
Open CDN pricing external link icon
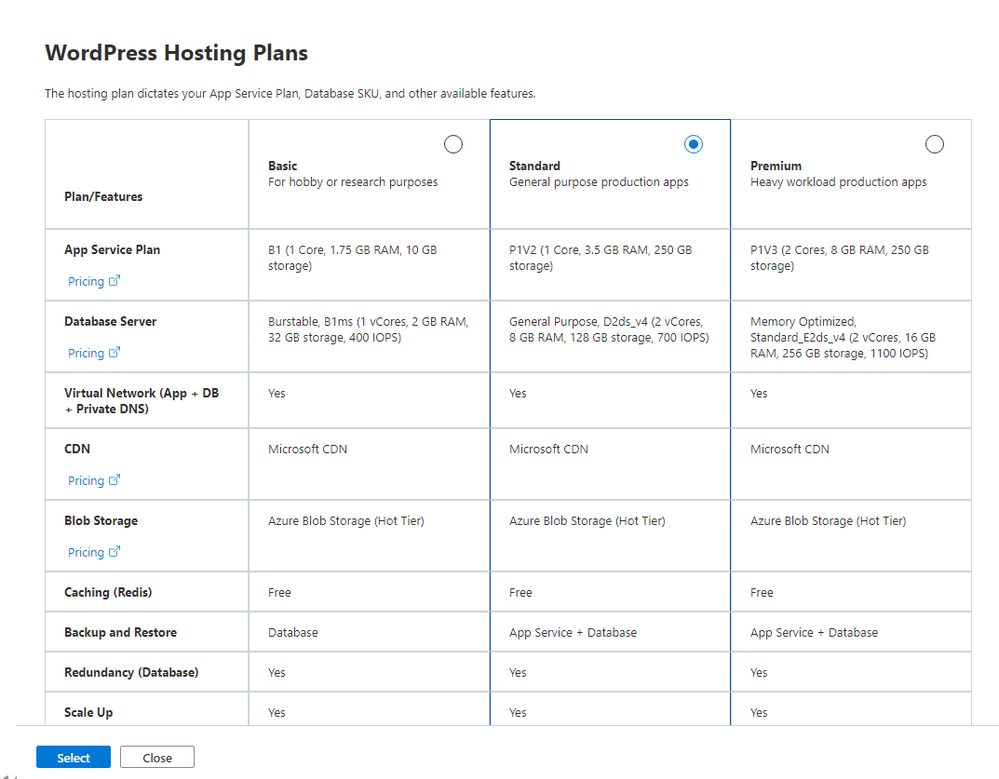(114, 480)
